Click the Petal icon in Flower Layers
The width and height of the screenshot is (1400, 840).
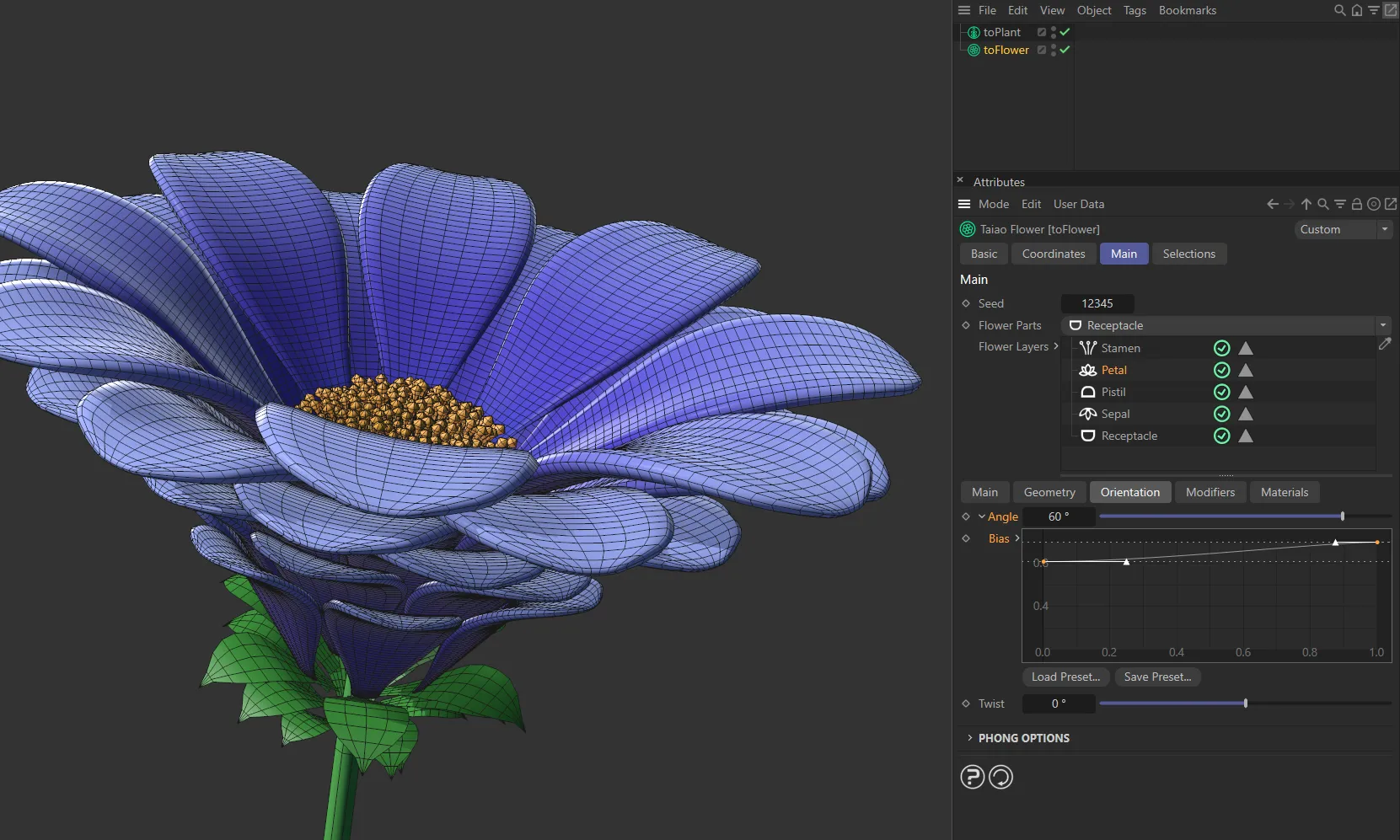[x=1087, y=370]
